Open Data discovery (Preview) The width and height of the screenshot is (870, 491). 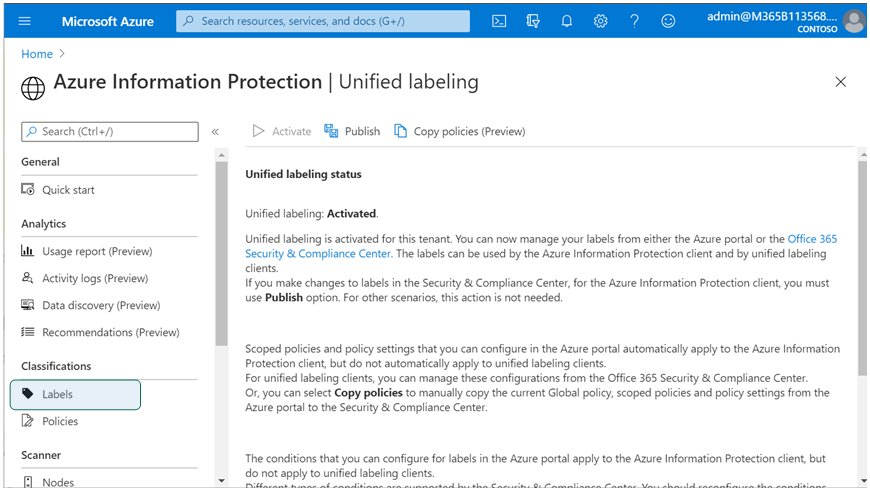(x=101, y=305)
